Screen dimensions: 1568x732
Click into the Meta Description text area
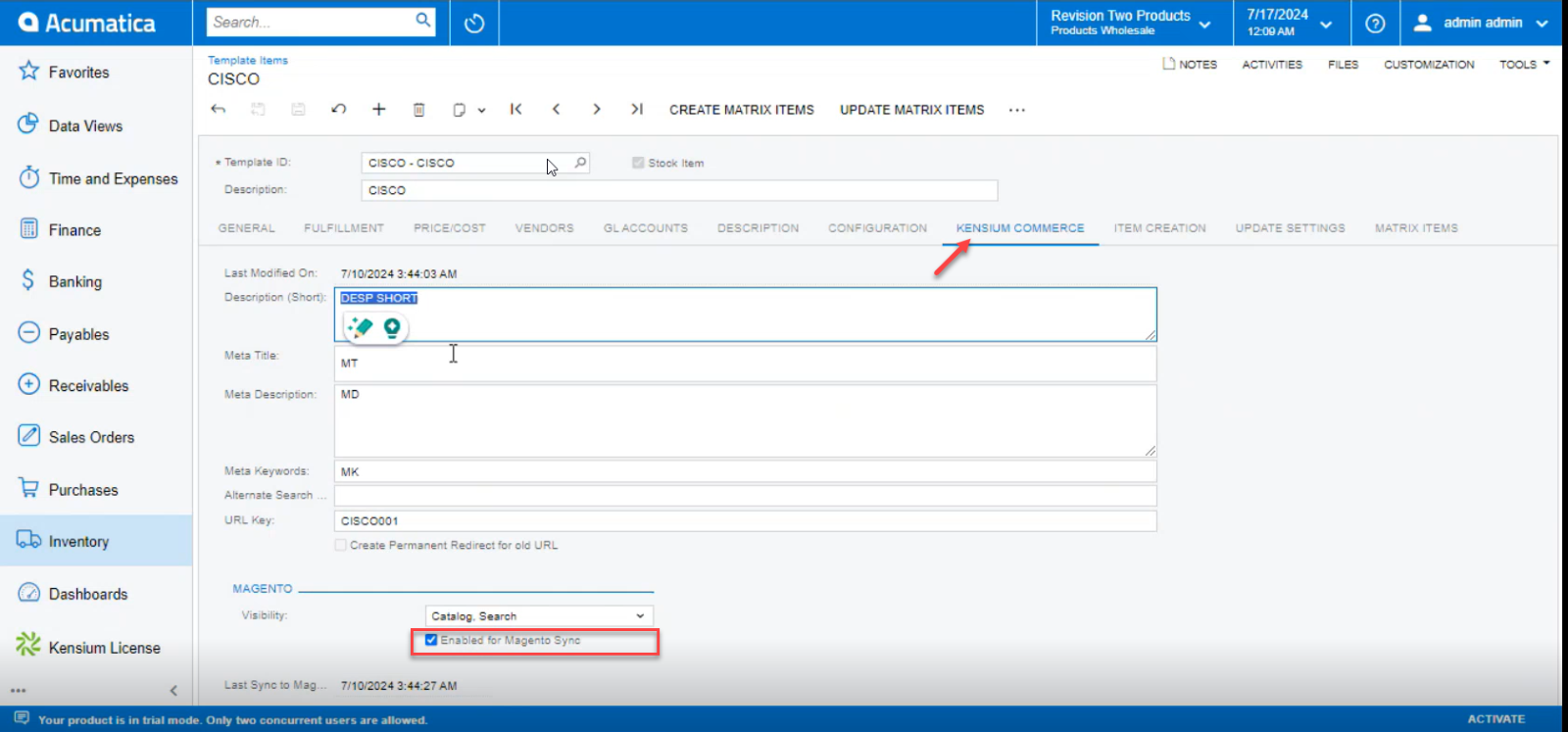click(x=745, y=421)
